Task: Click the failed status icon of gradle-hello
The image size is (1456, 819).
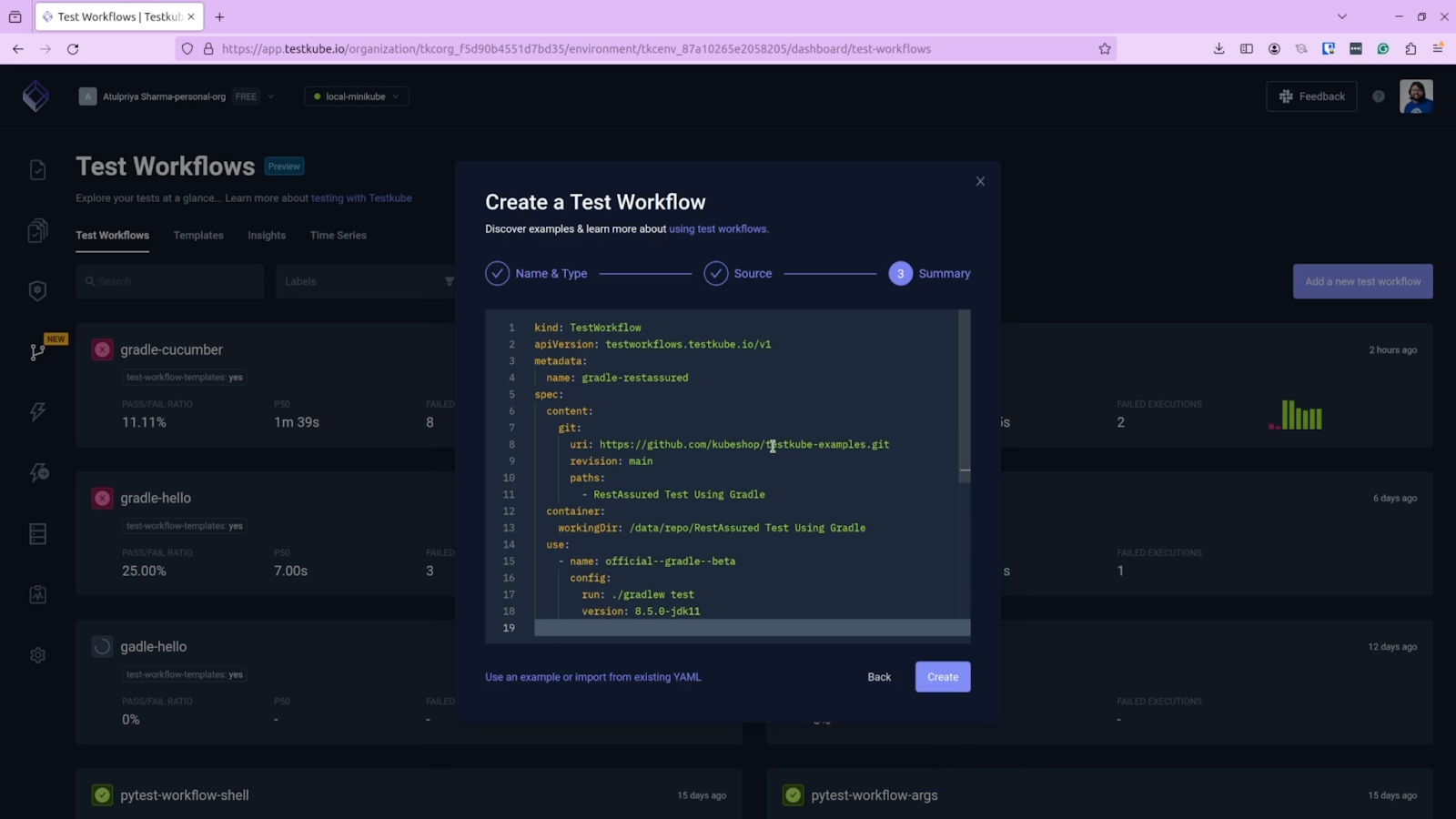Action: tap(102, 498)
